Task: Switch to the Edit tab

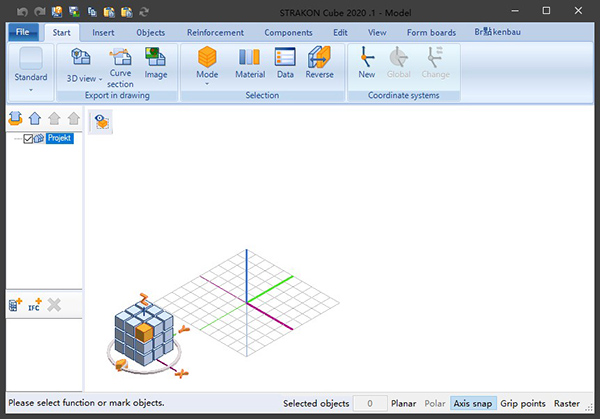Action: 340,33
